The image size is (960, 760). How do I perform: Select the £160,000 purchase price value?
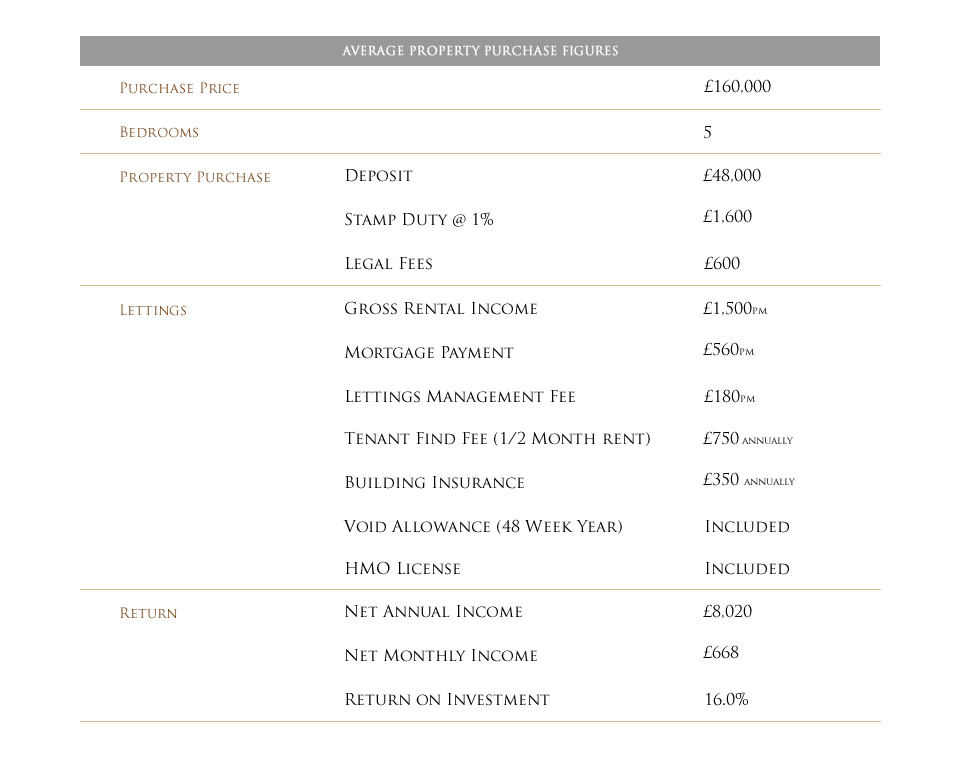737,87
